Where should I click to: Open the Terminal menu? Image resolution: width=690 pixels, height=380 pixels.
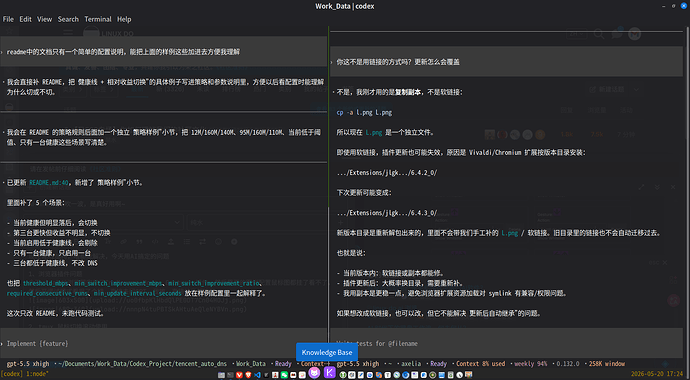pos(98,19)
